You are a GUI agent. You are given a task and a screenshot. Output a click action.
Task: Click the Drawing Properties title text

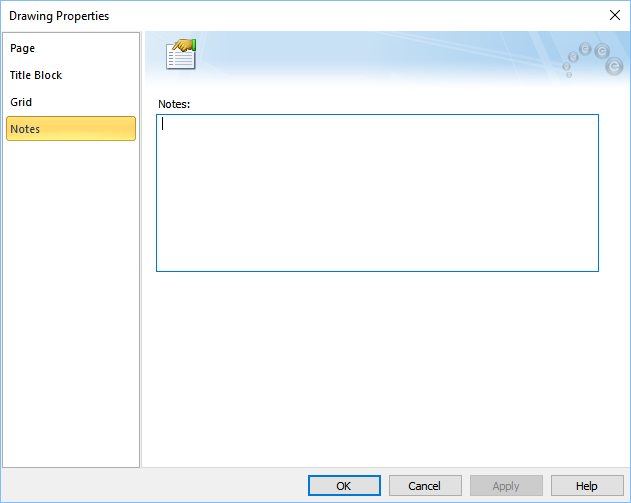click(59, 16)
